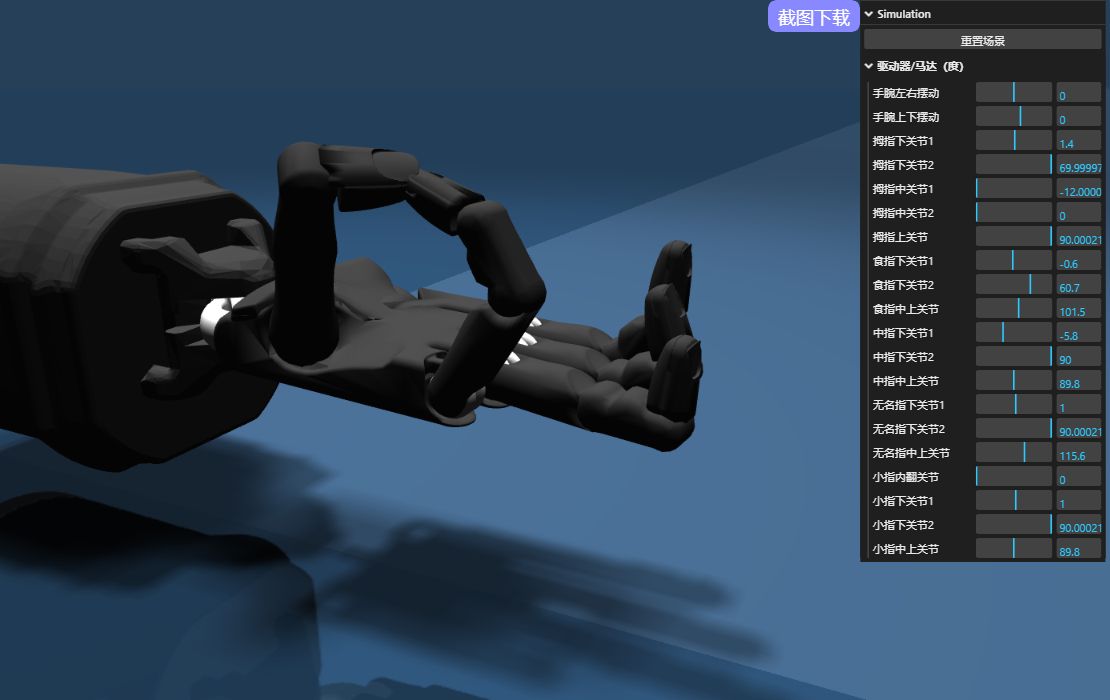This screenshot has height=700, width=1110.
Task: Collapse the Simulation panel chevron
Action: 868,14
